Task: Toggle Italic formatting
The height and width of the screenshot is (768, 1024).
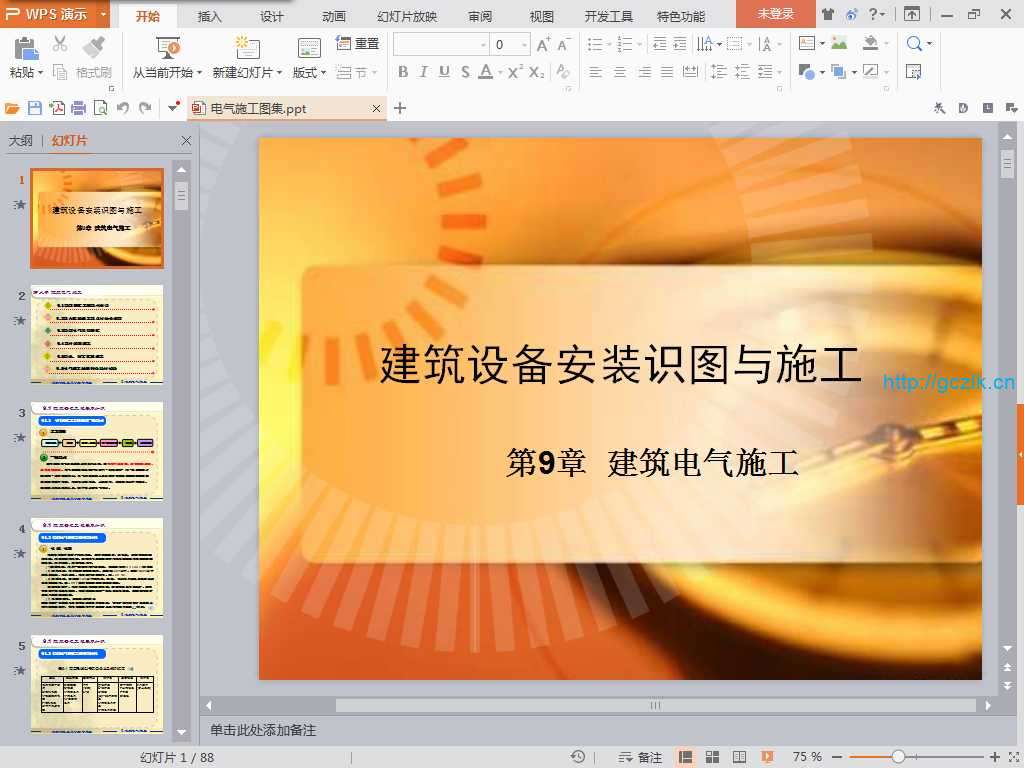Action: click(x=423, y=72)
